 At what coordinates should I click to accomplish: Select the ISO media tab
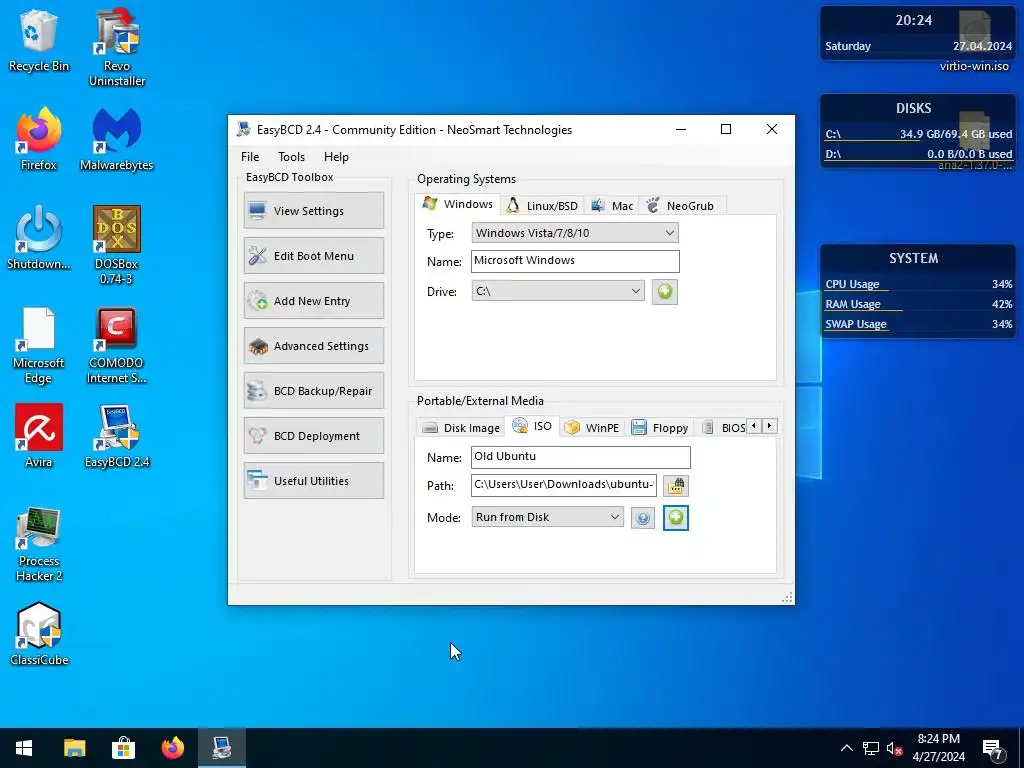tap(532, 426)
